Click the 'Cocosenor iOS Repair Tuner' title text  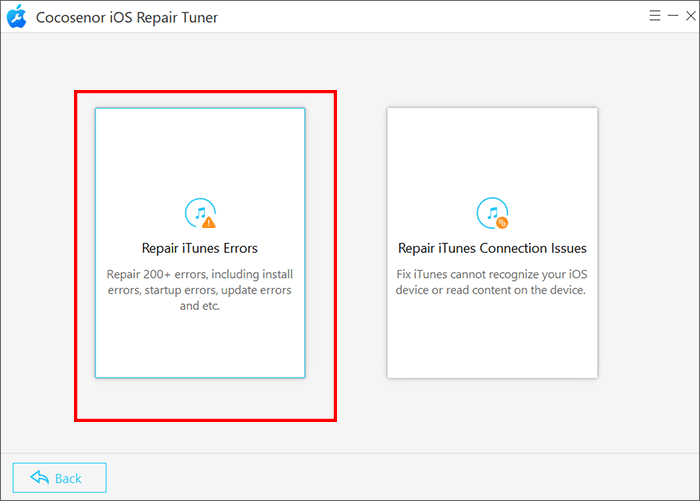127,17
